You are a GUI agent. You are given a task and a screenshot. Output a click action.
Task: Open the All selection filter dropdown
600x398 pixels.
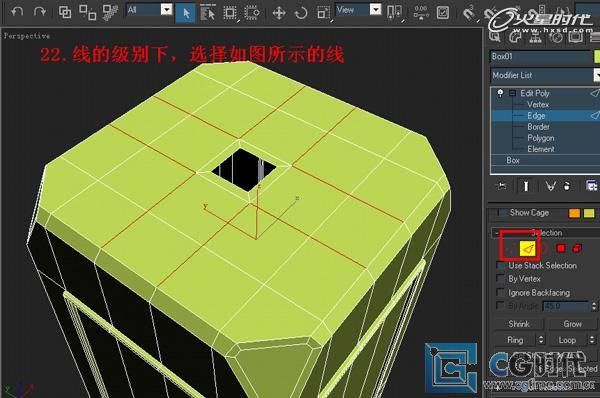149,10
